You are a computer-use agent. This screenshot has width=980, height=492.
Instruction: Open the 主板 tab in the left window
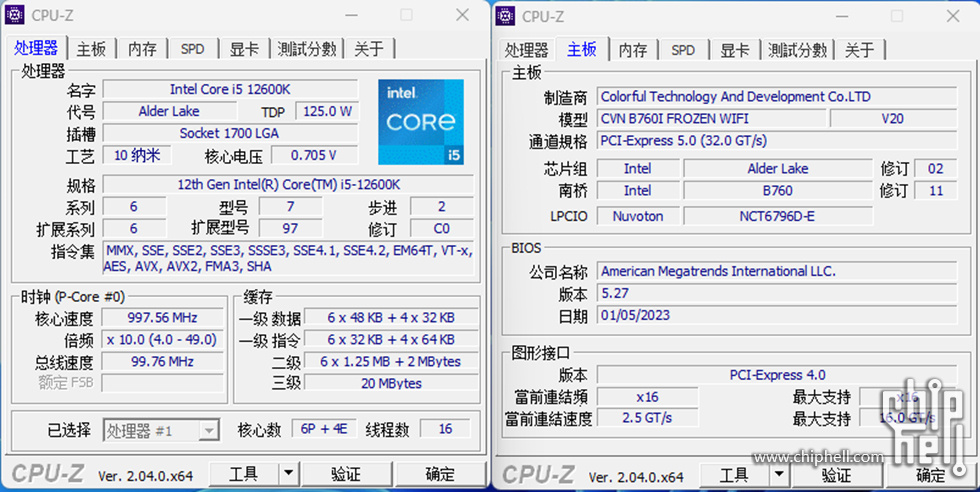point(91,49)
